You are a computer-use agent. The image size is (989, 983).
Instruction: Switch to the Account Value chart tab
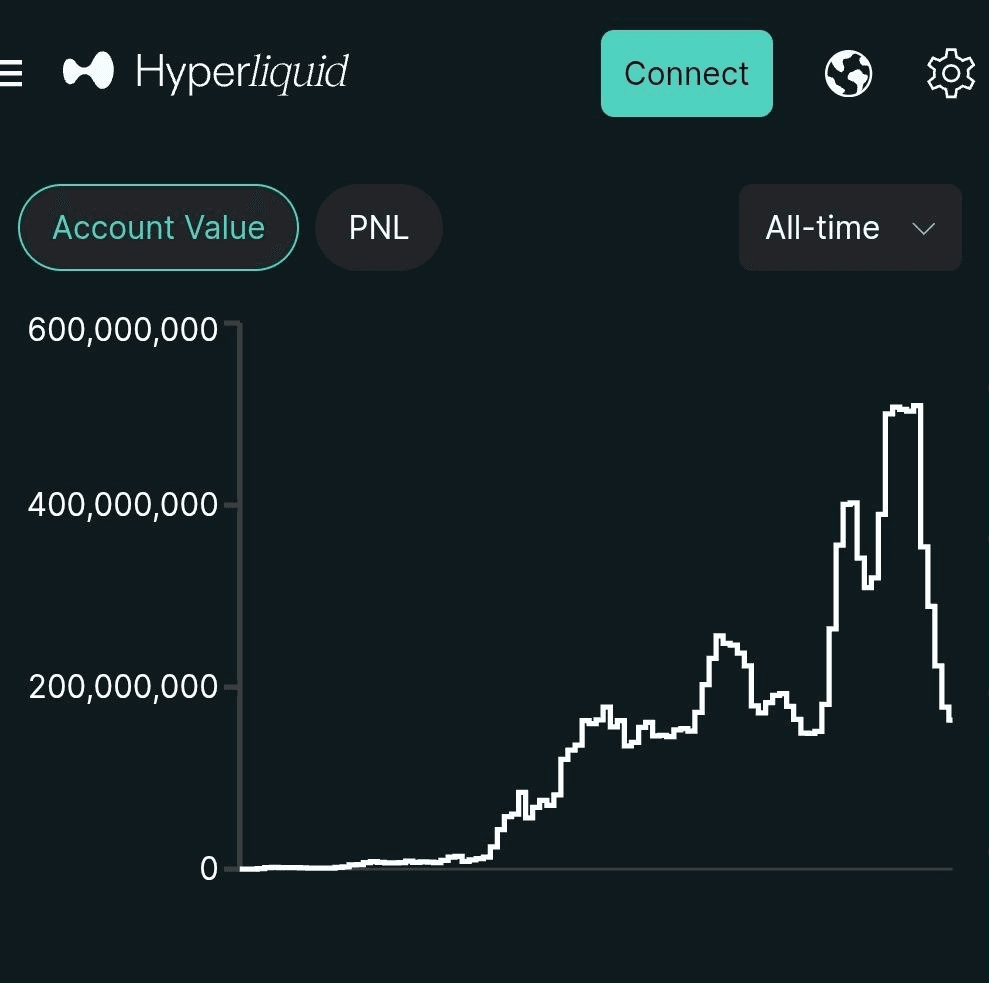158,228
